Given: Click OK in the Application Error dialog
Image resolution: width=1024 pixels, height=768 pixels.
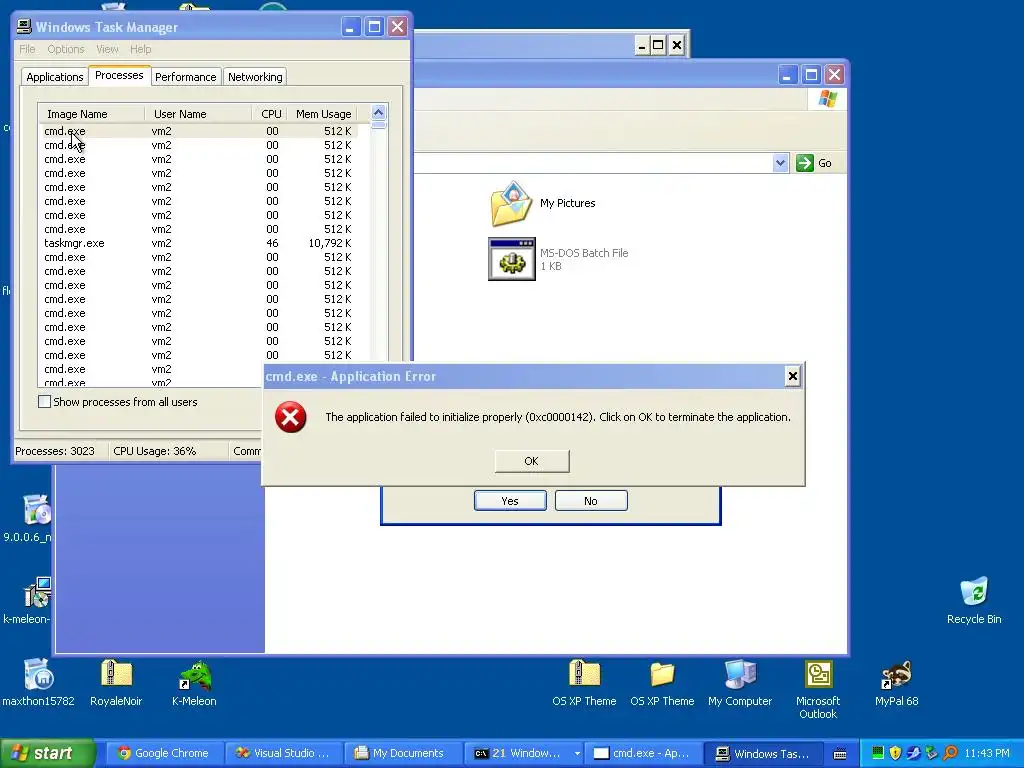Looking at the screenshot, I should 532,461.
